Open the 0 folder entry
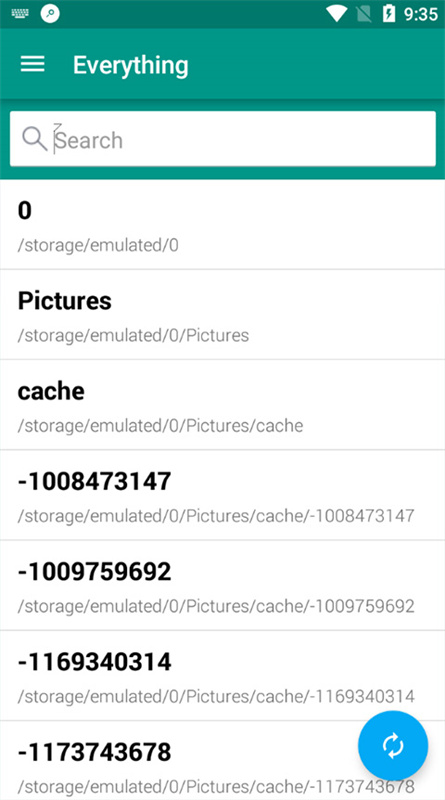The image size is (445, 800). pyautogui.click(x=222, y=224)
